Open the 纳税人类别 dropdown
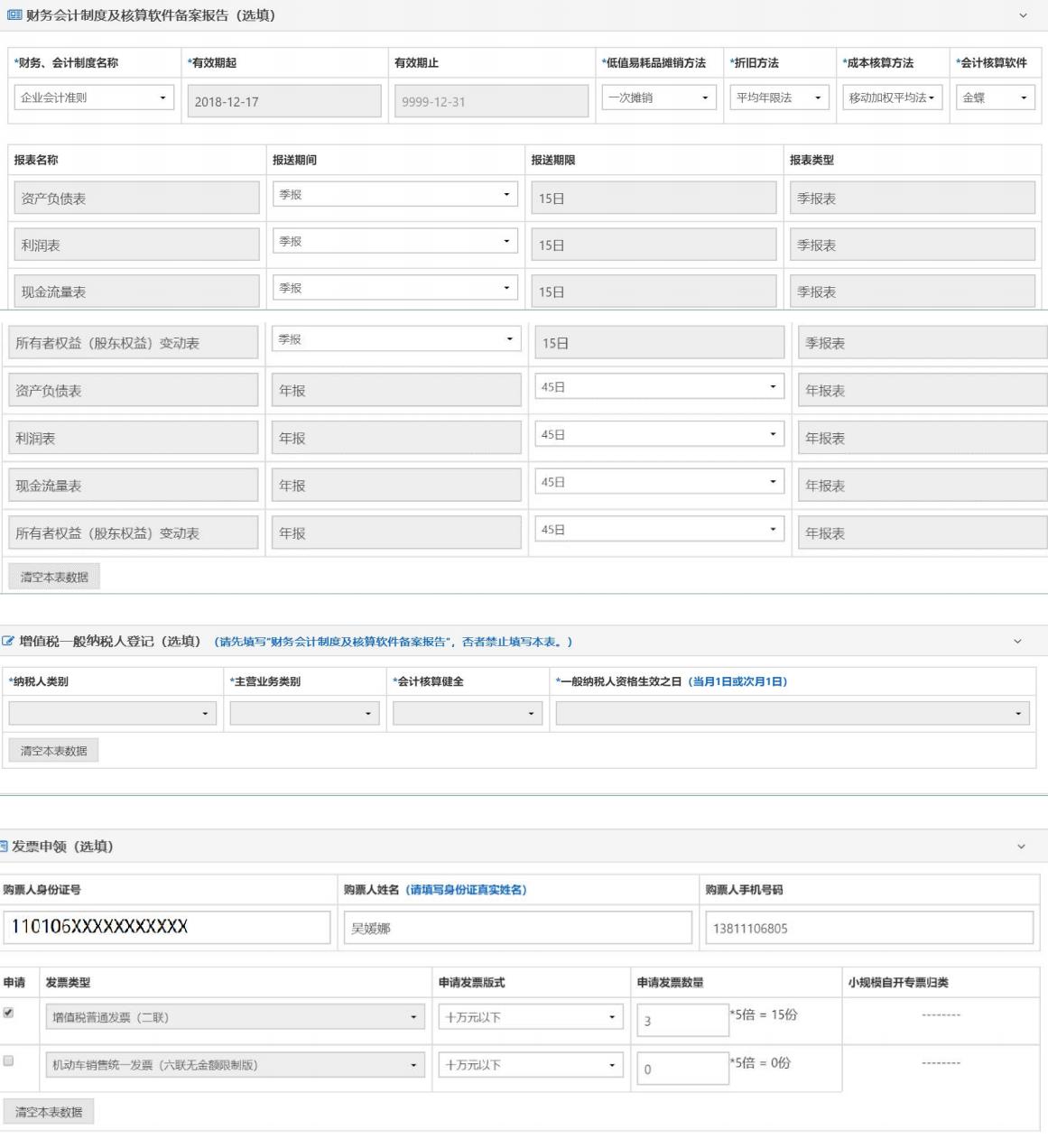The width and height of the screenshot is (1048, 1148). click(112, 714)
